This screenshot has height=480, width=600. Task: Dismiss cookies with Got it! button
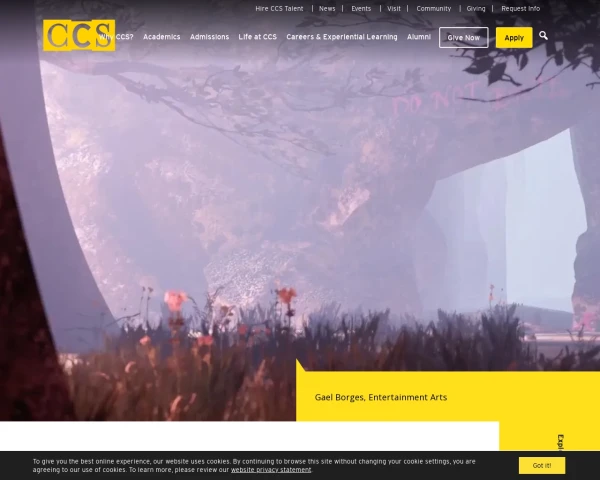pyautogui.click(x=542, y=465)
